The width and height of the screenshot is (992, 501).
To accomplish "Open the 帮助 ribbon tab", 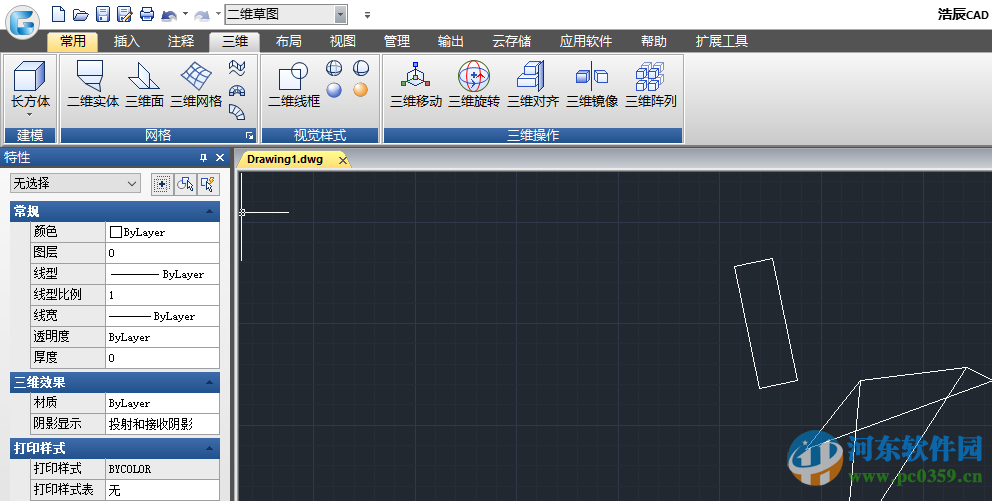I will pos(654,42).
